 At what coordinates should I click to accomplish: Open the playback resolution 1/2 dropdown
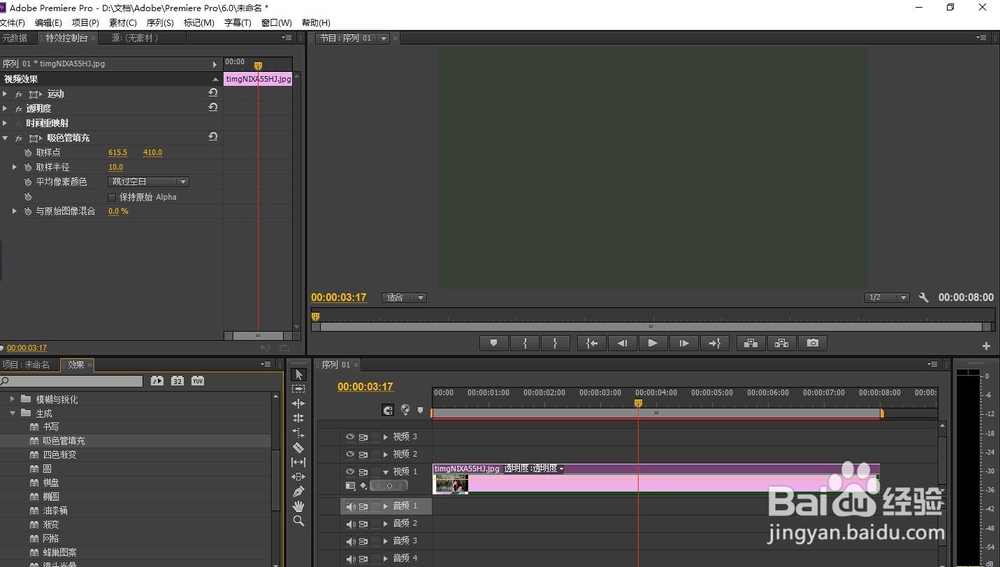[886, 297]
